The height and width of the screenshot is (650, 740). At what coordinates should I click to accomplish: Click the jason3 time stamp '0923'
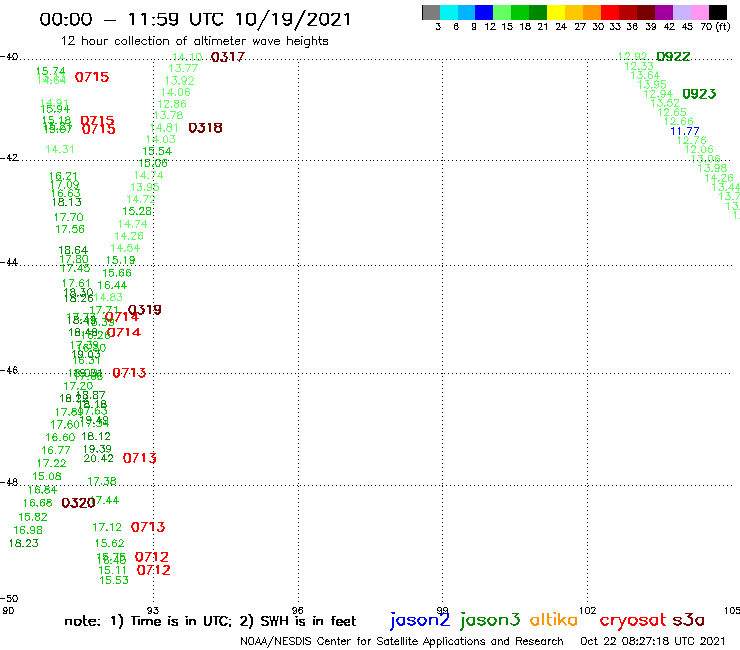click(699, 94)
